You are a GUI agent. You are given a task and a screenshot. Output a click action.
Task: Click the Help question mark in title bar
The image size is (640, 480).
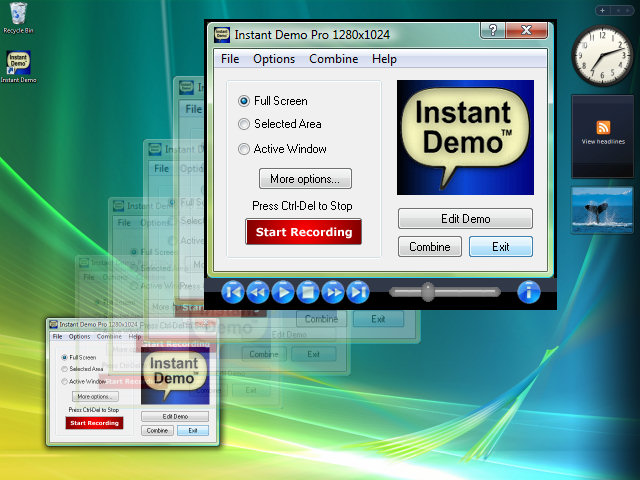[x=493, y=30]
